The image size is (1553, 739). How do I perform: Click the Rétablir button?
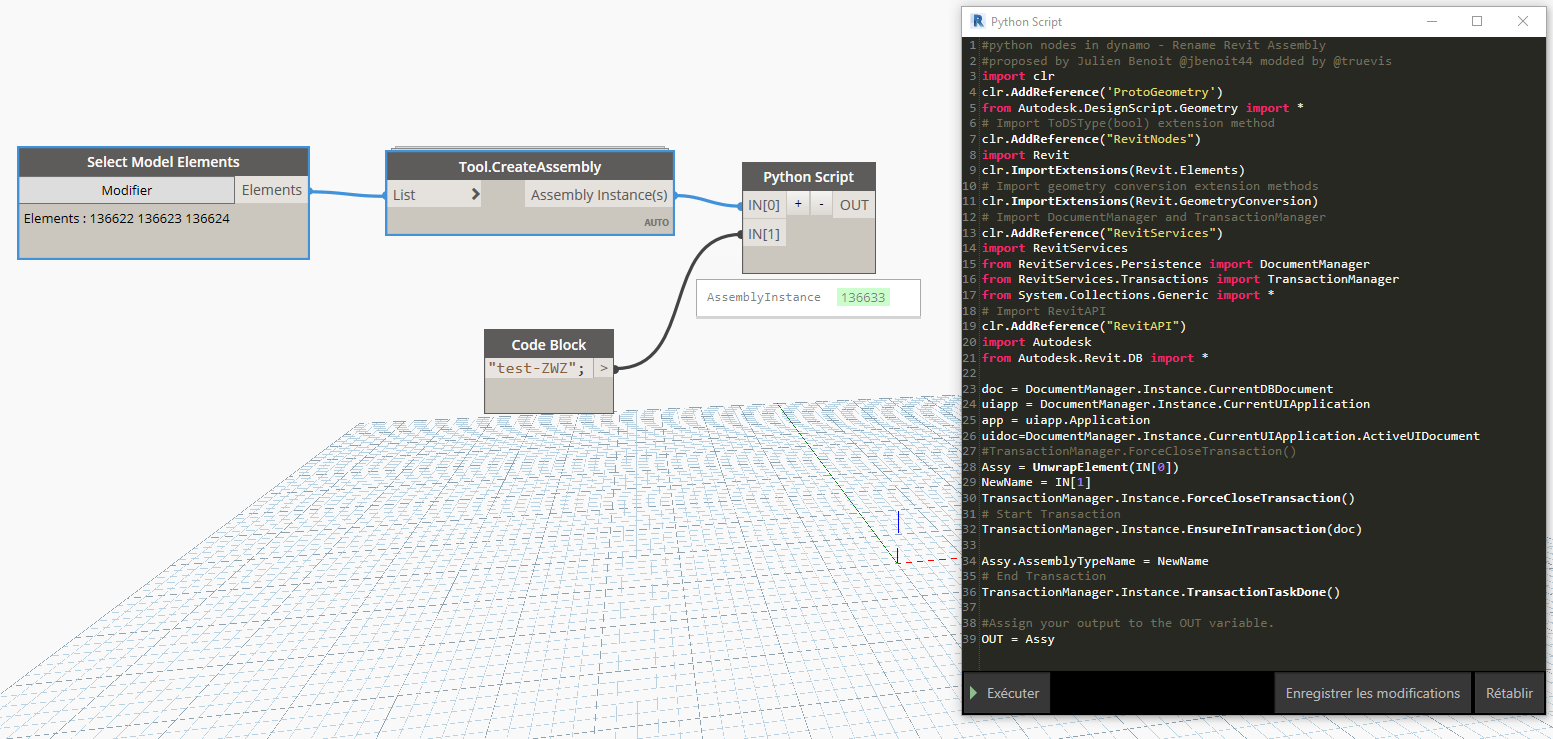[1509, 693]
